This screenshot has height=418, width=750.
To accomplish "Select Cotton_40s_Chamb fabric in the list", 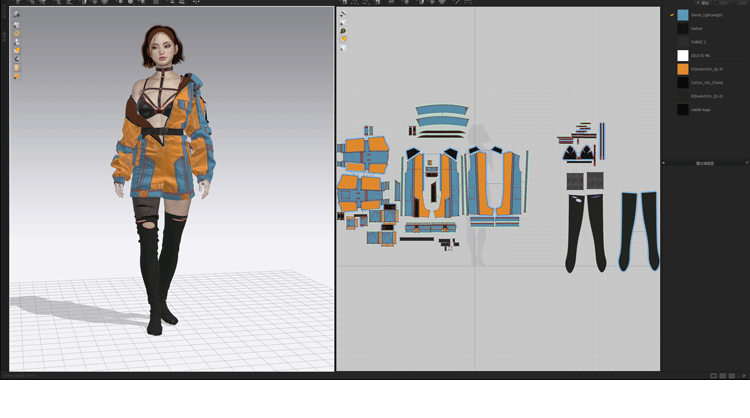I will coord(706,82).
